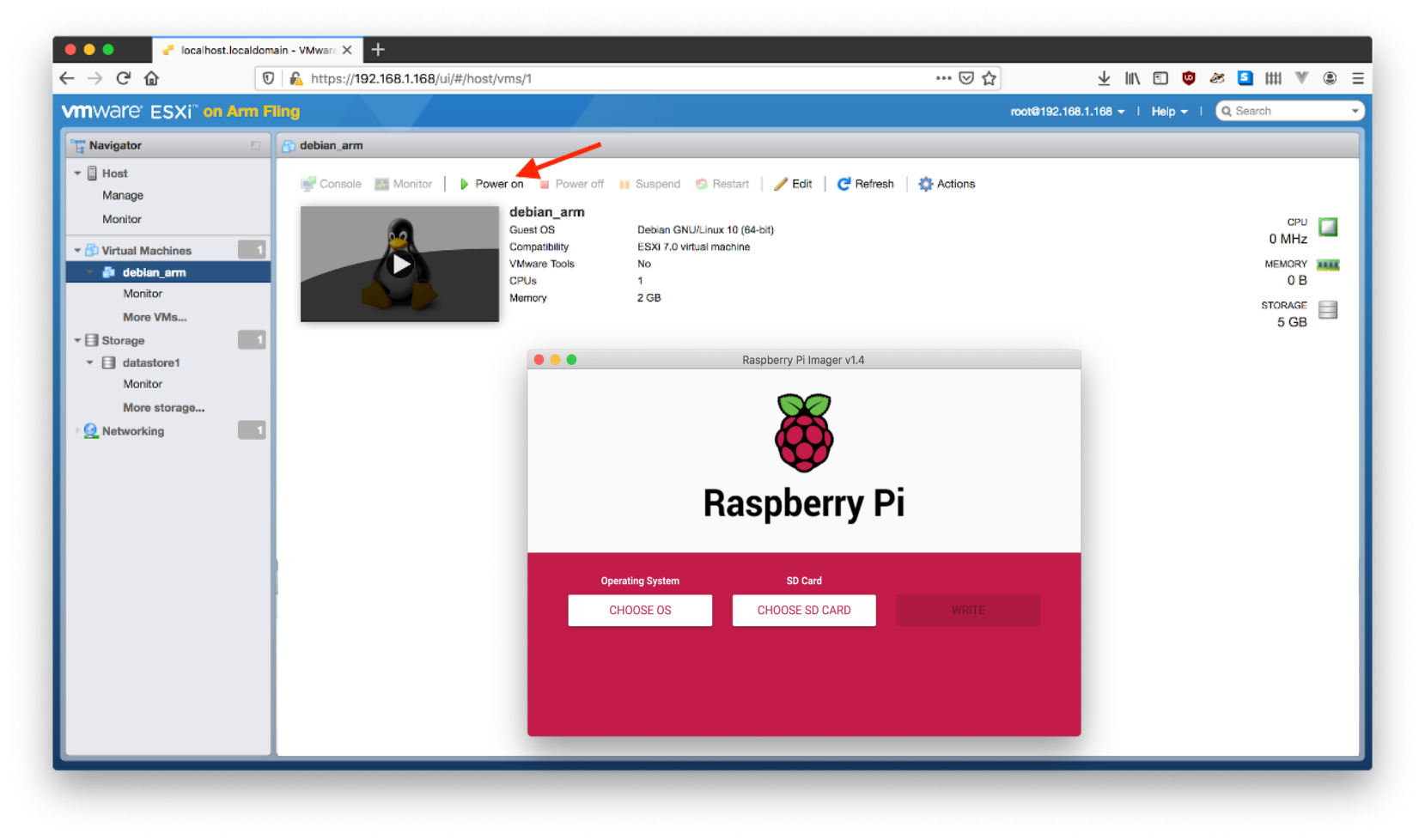Collapse the Host tree node
This screenshot has width=1425, height=840.
pyautogui.click(x=77, y=173)
